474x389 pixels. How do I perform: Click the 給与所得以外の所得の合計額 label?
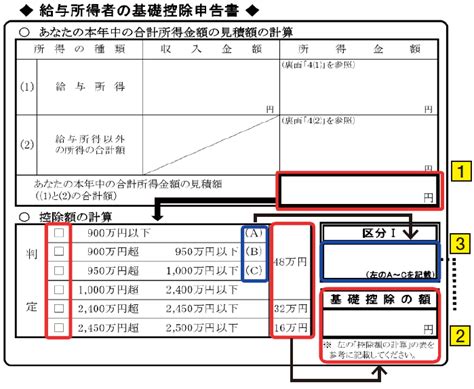tap(90, 144)
